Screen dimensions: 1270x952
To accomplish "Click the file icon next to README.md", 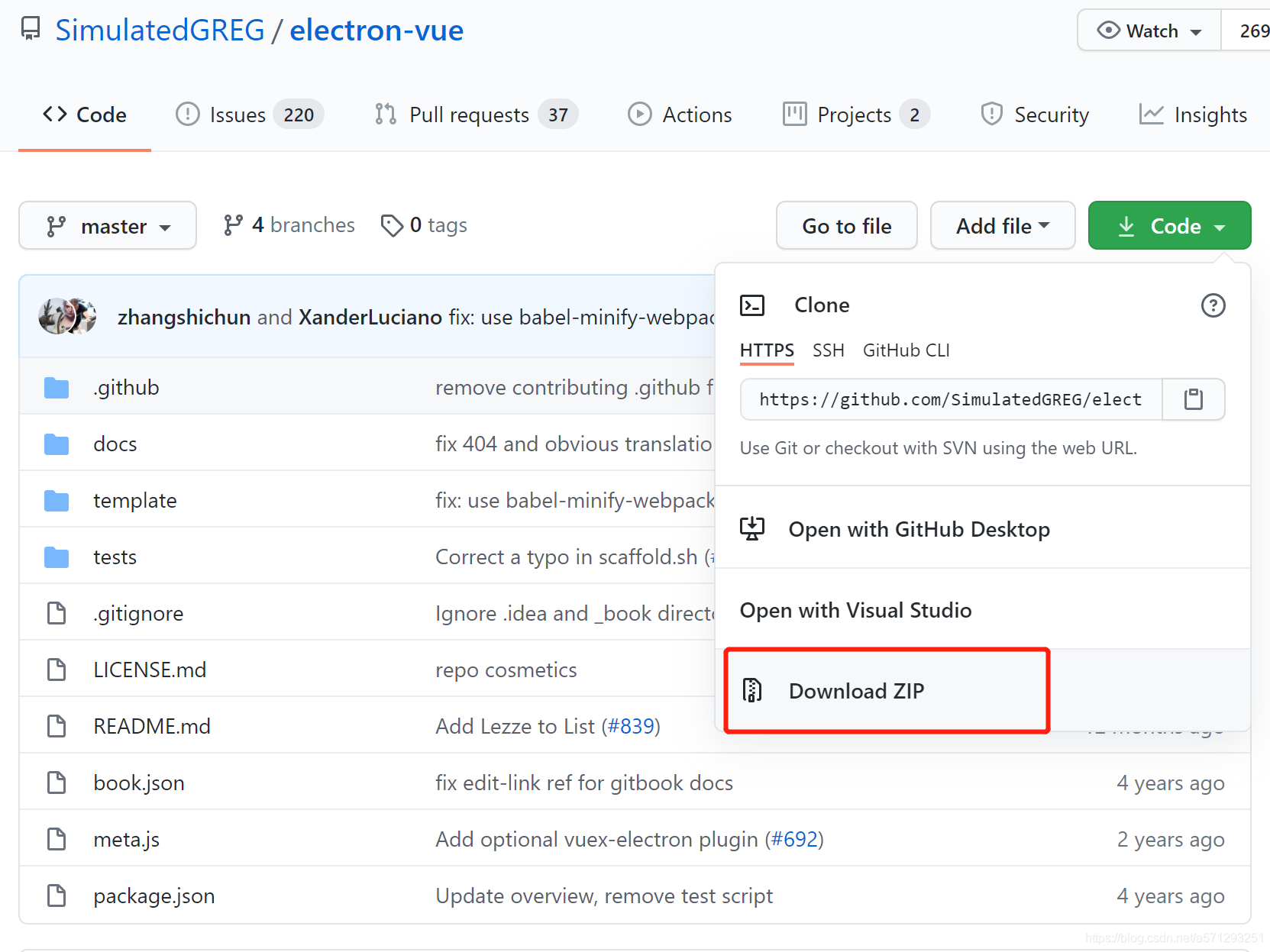I will [x=57, y=726].
